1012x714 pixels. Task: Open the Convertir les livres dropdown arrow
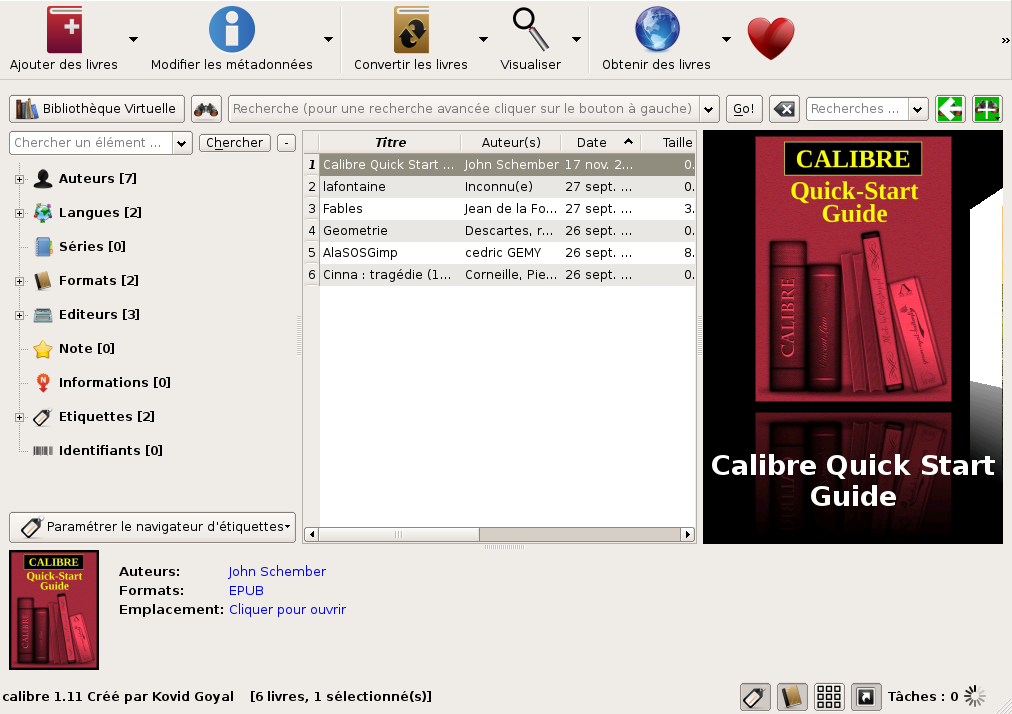483,39
